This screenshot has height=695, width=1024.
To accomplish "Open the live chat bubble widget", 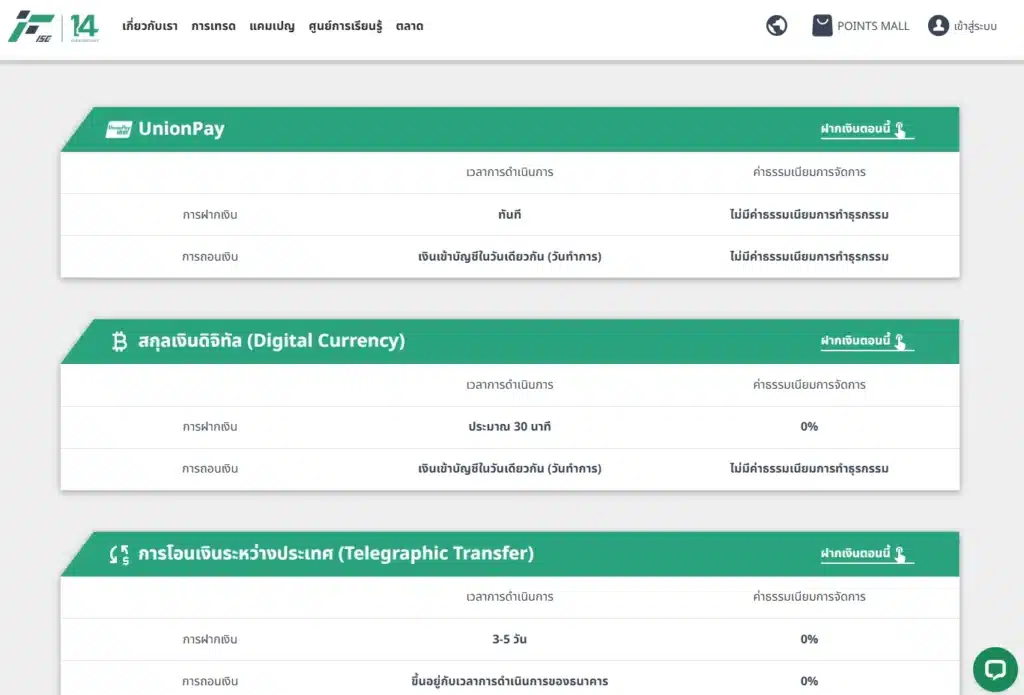I will (x=994, y=669).
